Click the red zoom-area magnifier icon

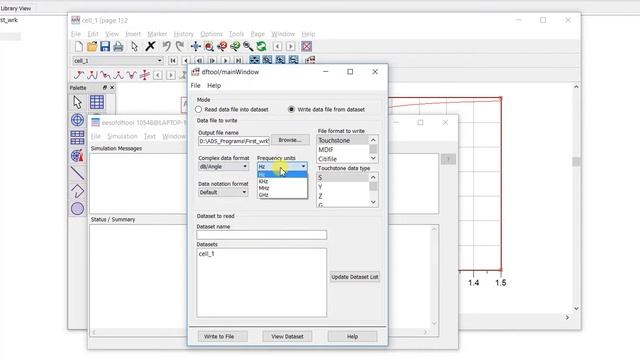tap(209, 47)
